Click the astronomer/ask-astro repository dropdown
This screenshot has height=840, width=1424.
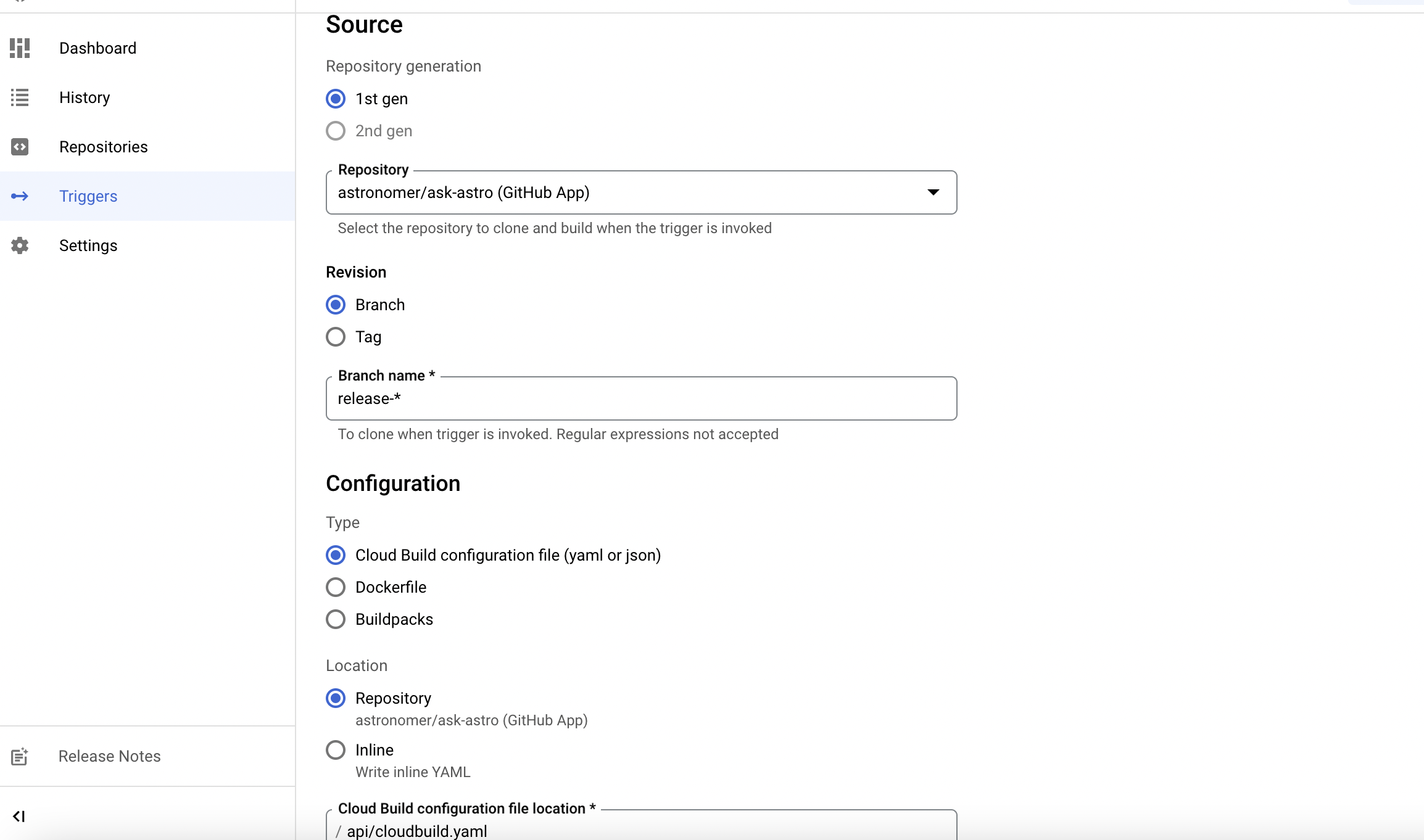pyautogui.click(x=642, y=192)
